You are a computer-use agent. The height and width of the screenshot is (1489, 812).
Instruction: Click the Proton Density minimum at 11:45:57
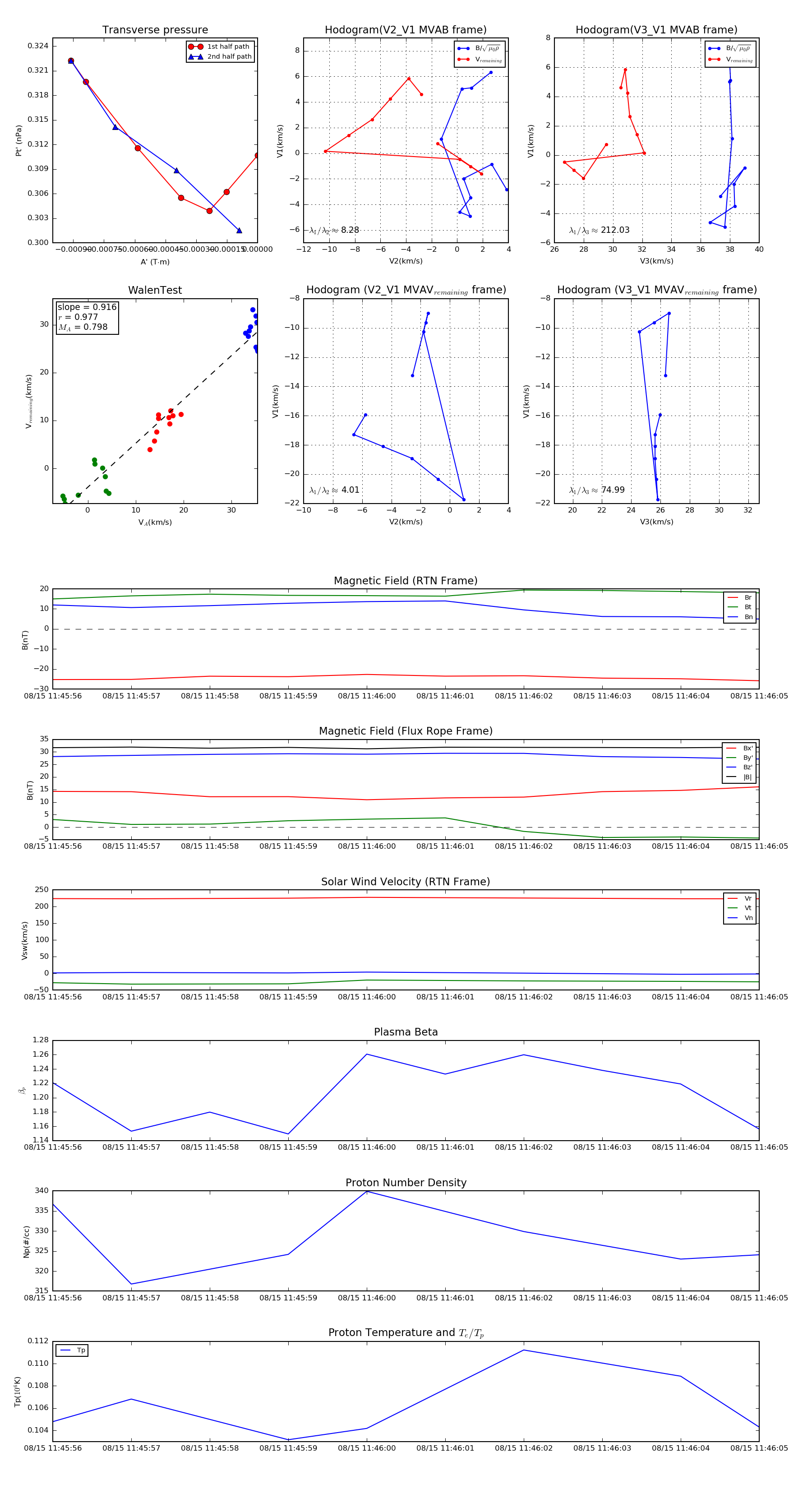(131, 1285)
